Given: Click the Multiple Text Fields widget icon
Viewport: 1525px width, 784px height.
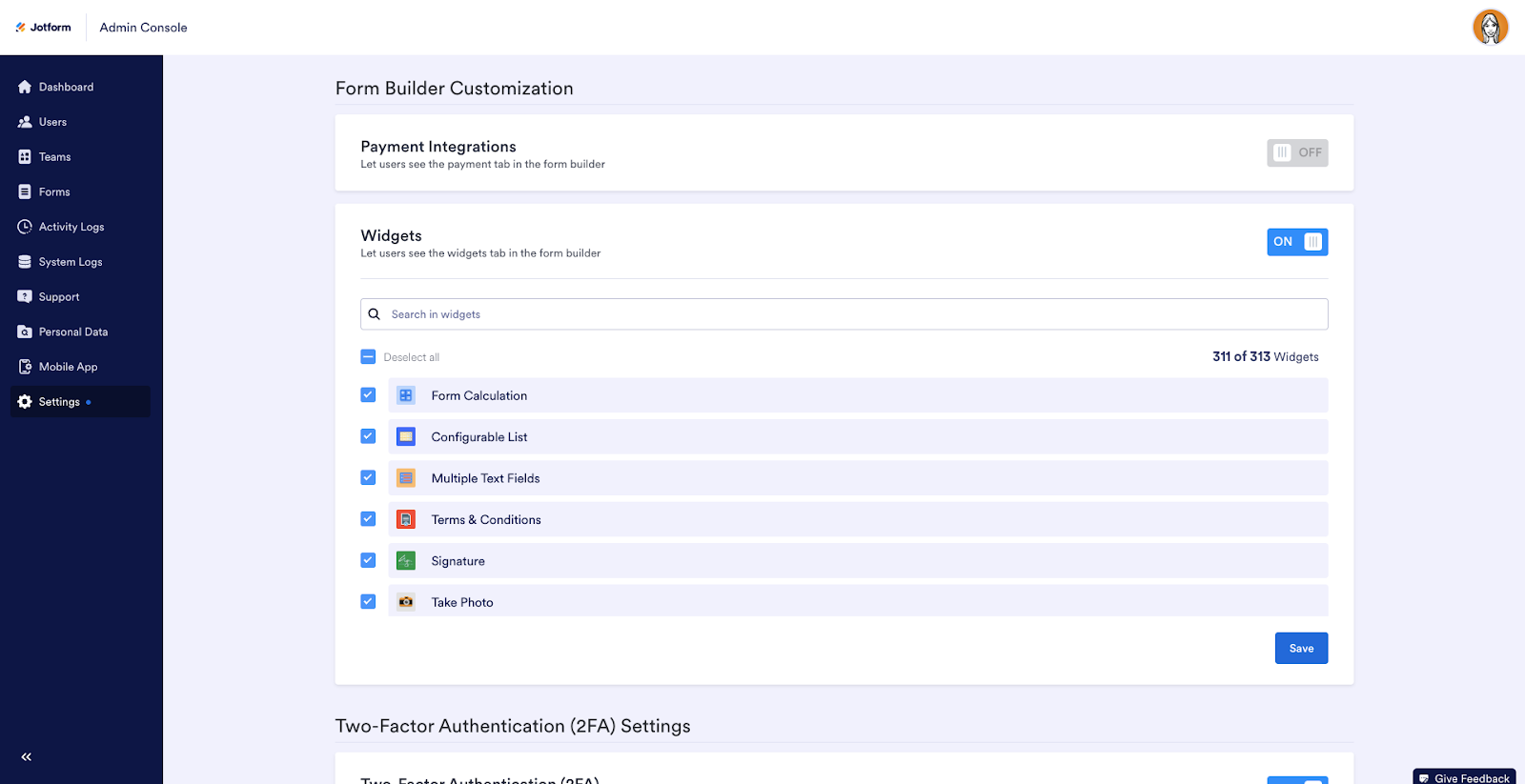Looking at the screenshot, I should pos(406,478).
